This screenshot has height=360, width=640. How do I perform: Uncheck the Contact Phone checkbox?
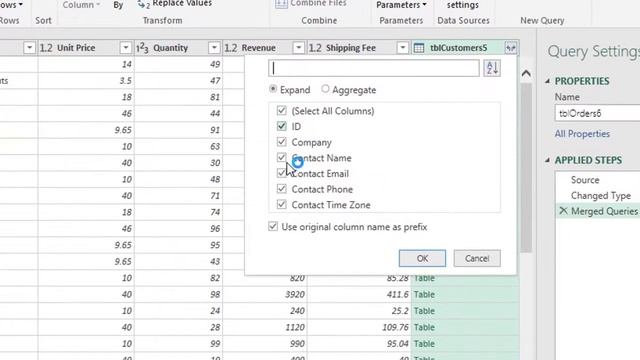pos(281,189)
